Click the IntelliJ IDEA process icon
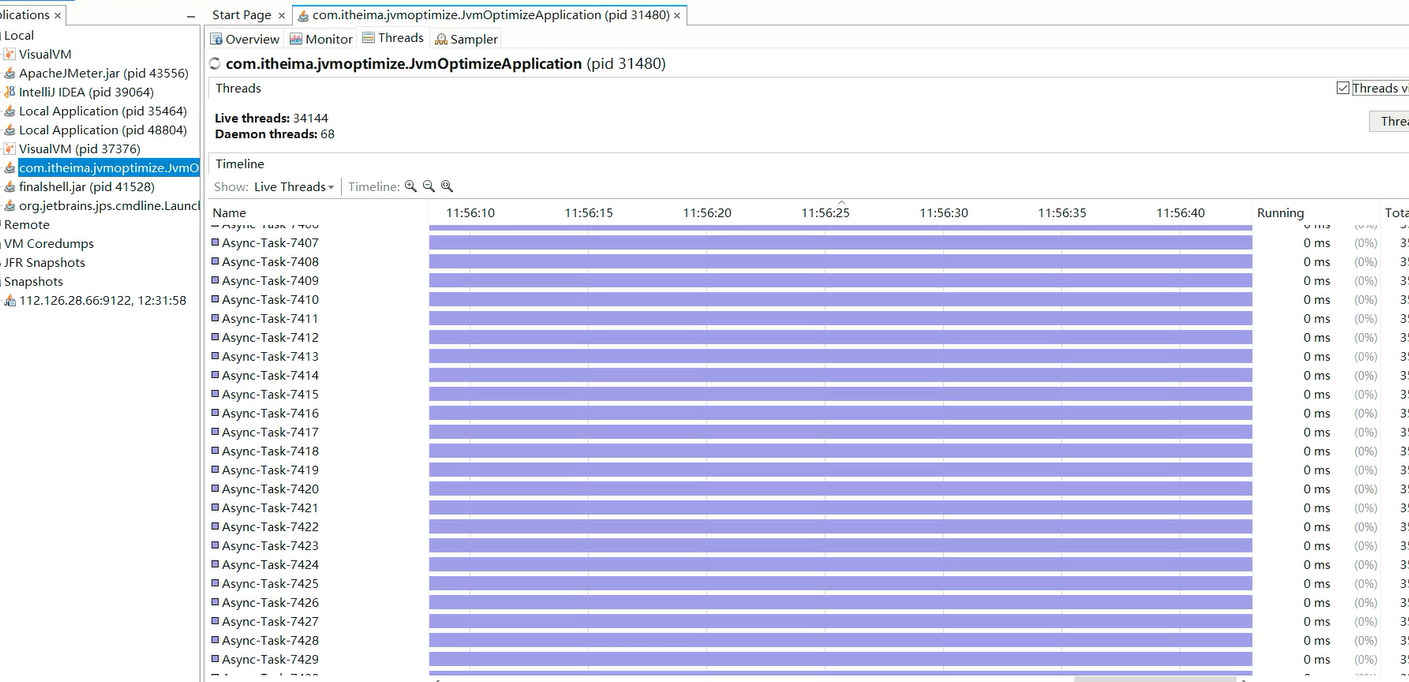 click(x=10, y=92)
